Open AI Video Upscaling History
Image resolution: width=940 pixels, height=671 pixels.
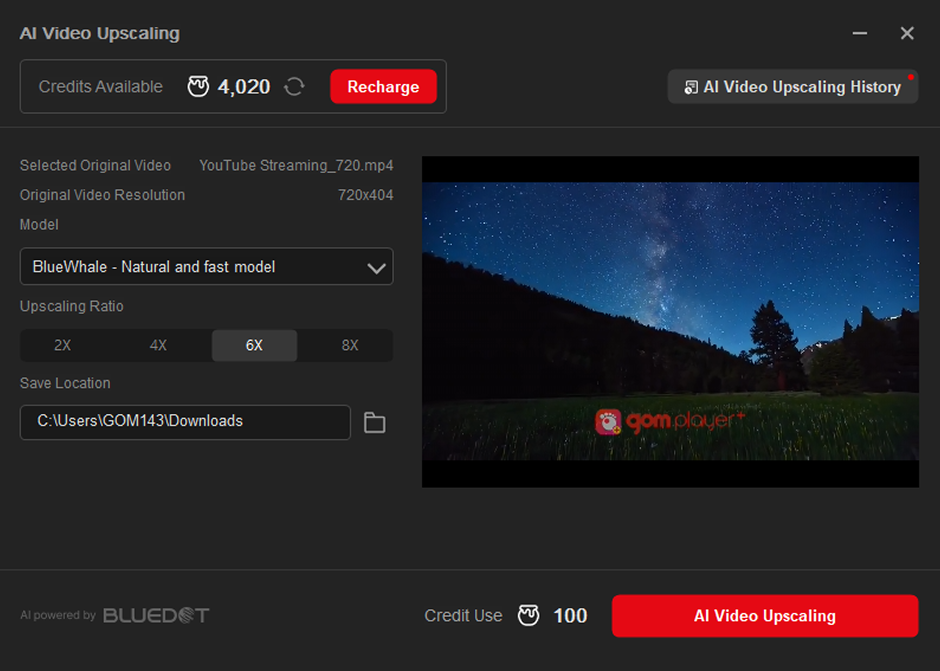(x=792, y=87)
